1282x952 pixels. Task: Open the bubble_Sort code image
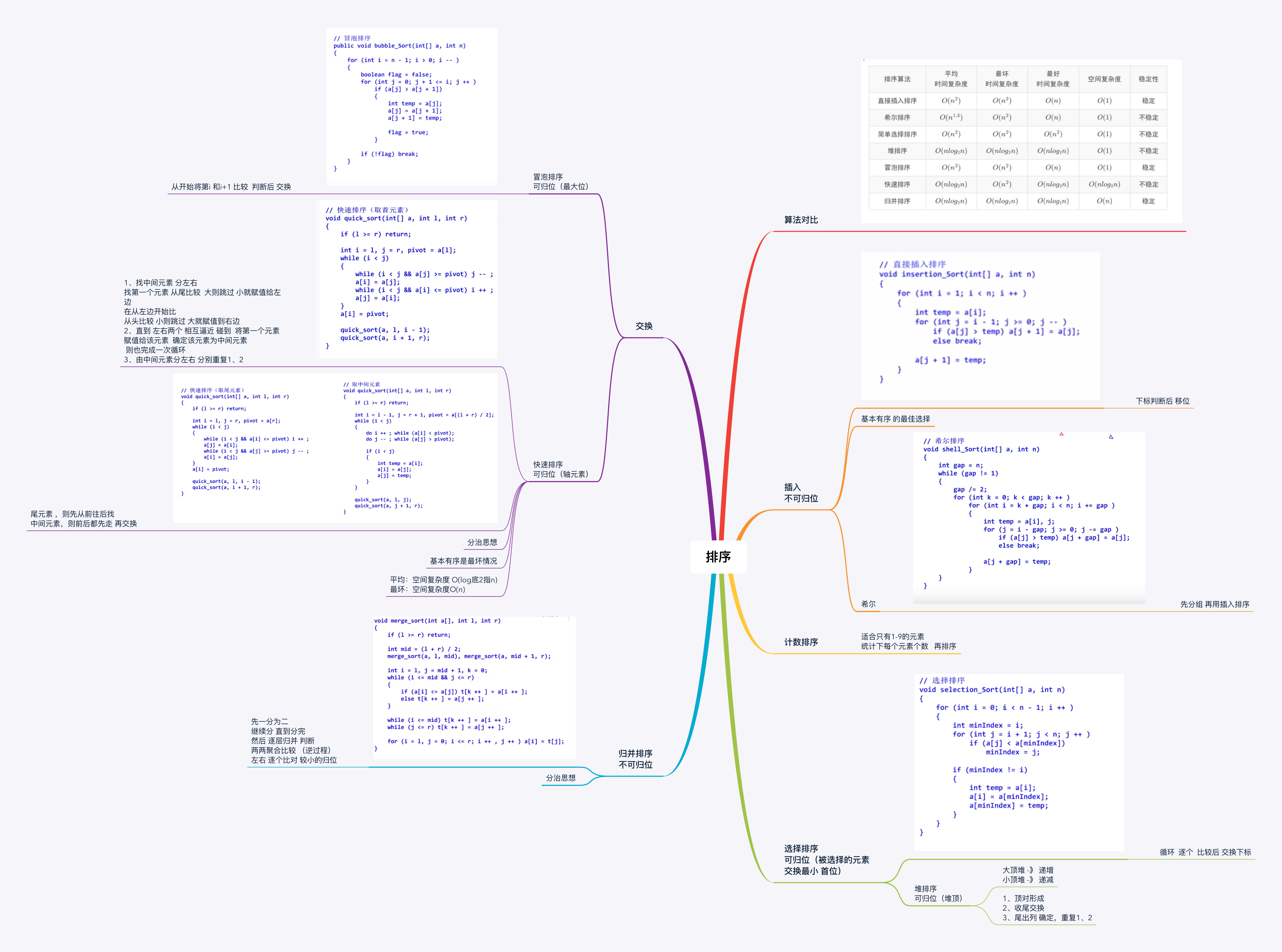pyautogui.click(x=411, y=107)
